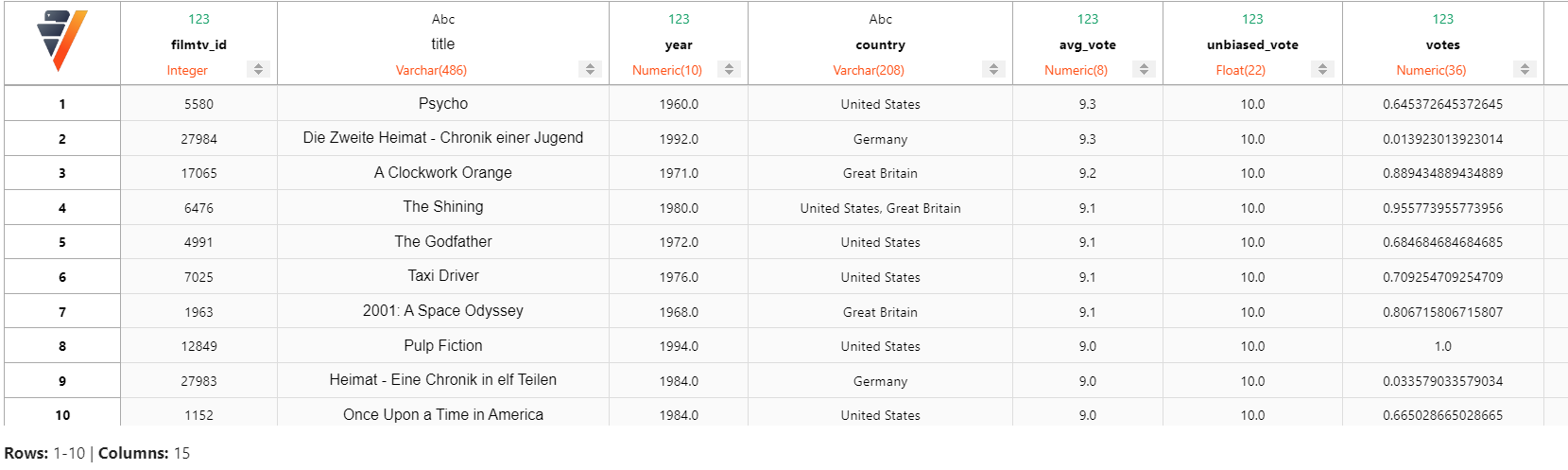Open the Integer type selector under filmtv_id
The height and width of the screenshot is (470, 1568).
click(187, 70)
